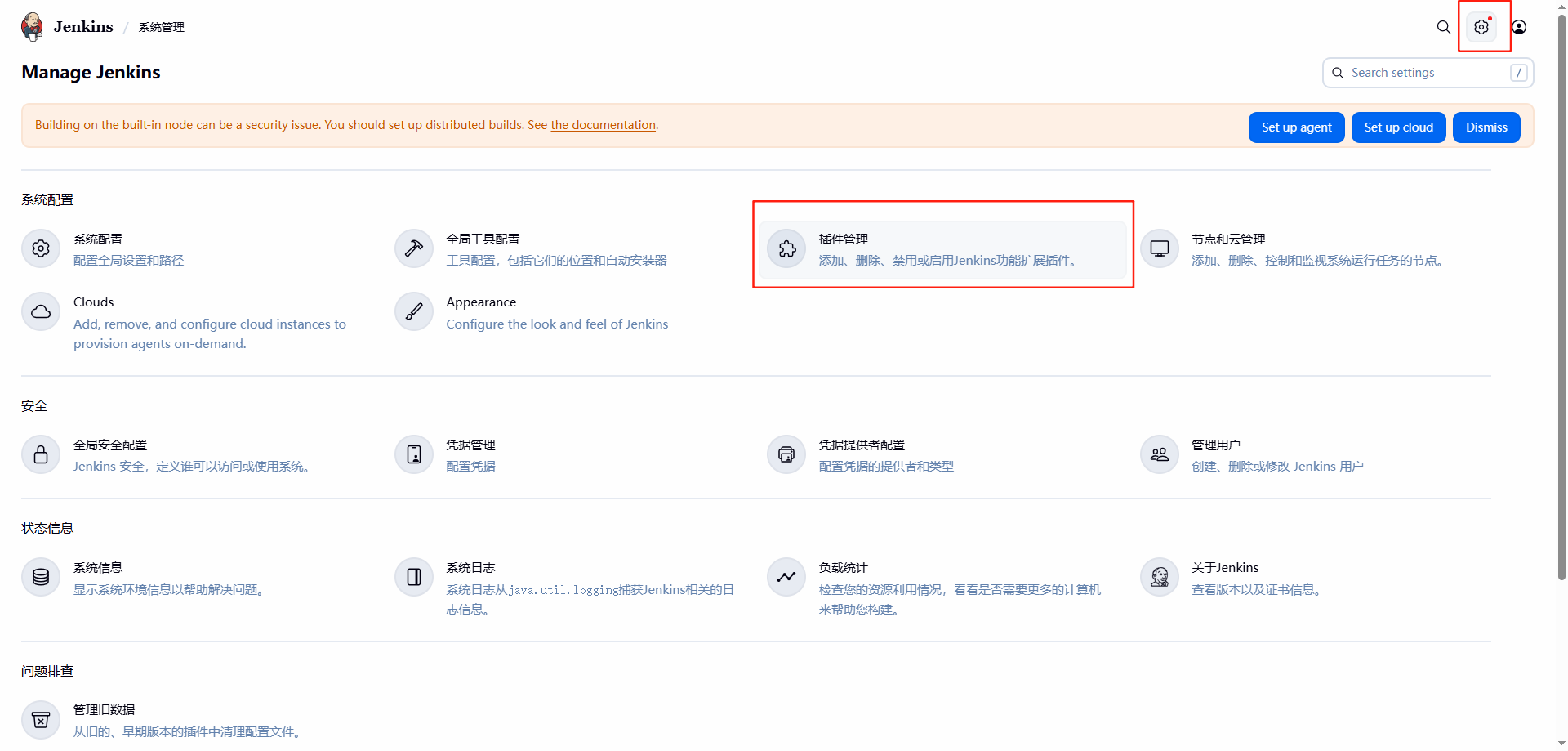The image size is (1568, 751).
Task: Click the magnifier inside Search settings box
Action: [x=1338, y=73]
